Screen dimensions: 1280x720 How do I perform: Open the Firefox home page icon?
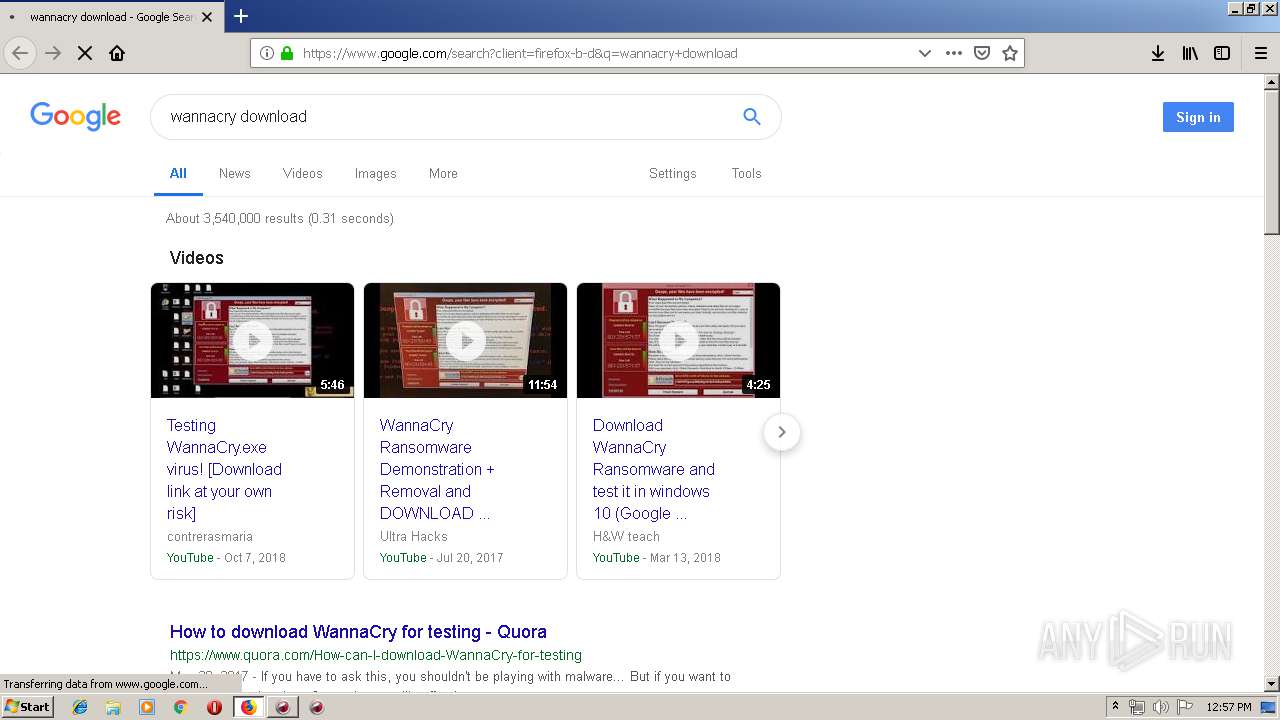coord(117,53)
